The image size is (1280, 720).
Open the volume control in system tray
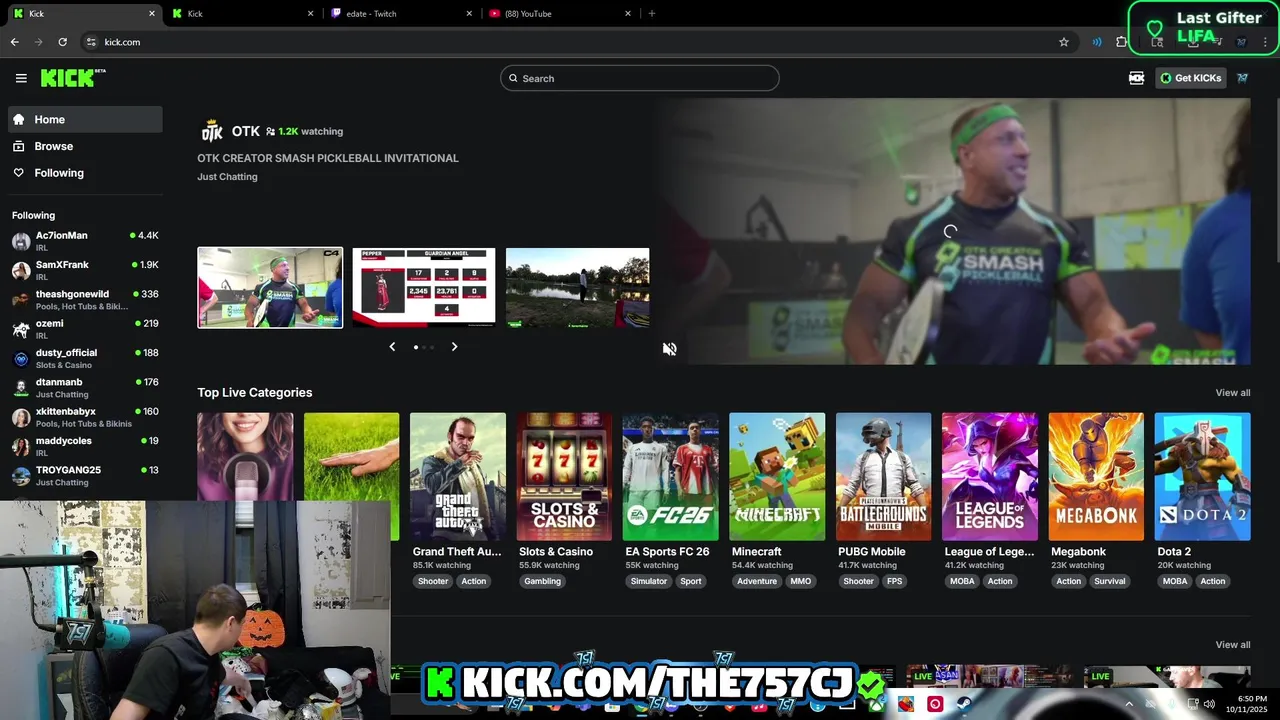pyautogui.click(x=1208, y=704)
